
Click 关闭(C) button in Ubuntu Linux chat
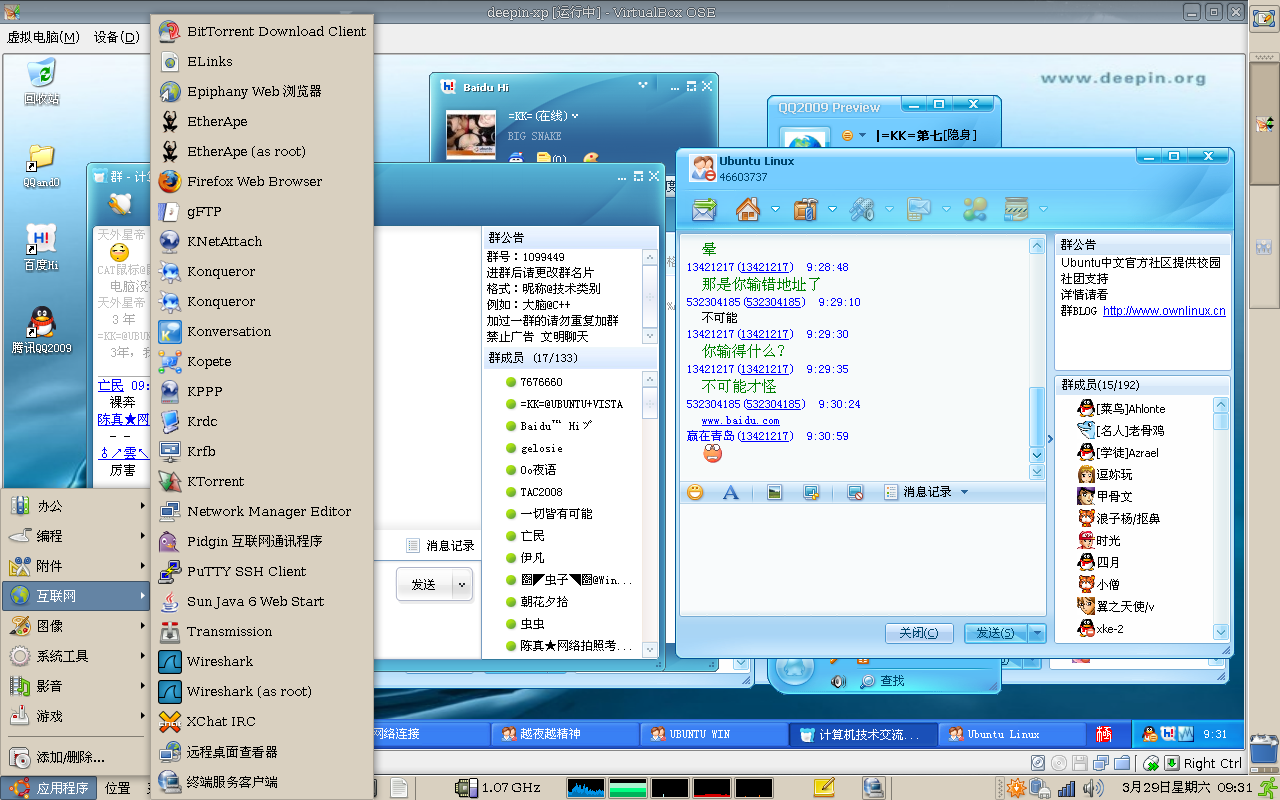tap(918, 633)
